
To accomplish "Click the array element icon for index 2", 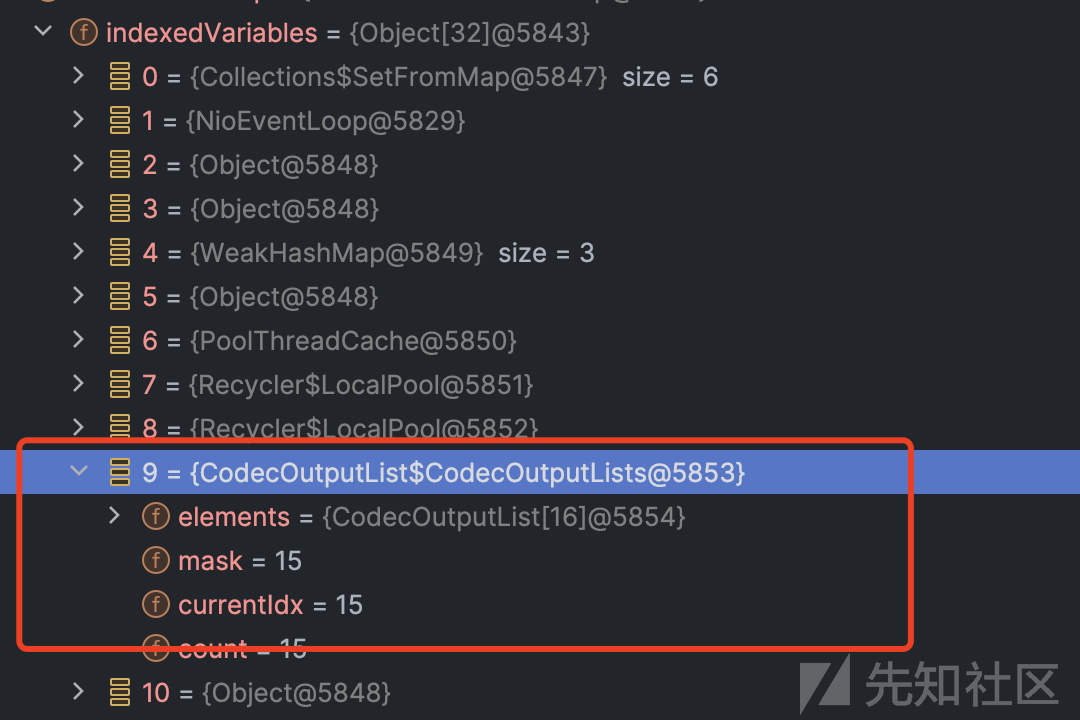I will point(120,165).
